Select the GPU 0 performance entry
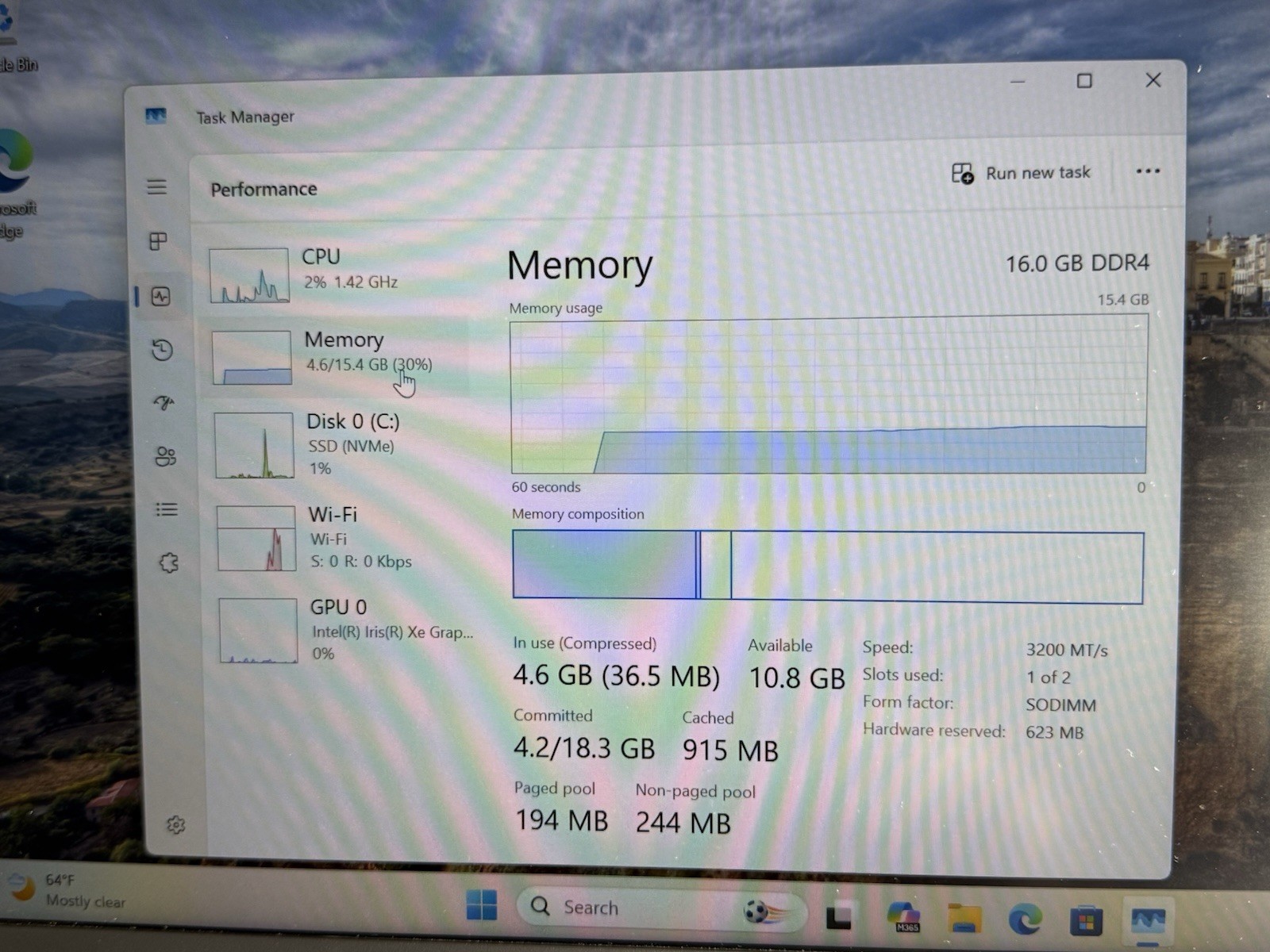Viewport: 1270px width, 952px height. tap(345, 630)
